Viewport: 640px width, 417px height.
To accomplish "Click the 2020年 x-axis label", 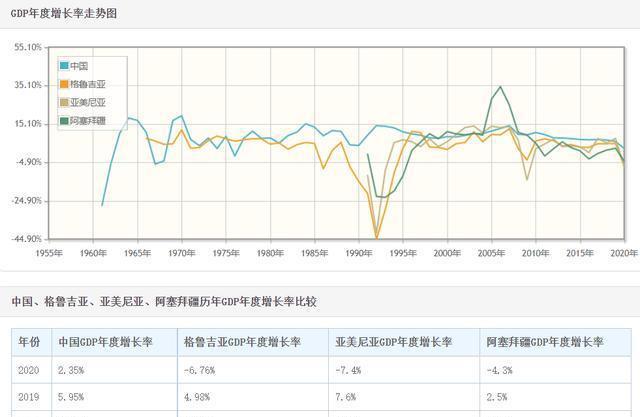I will (x=624, y=253).
